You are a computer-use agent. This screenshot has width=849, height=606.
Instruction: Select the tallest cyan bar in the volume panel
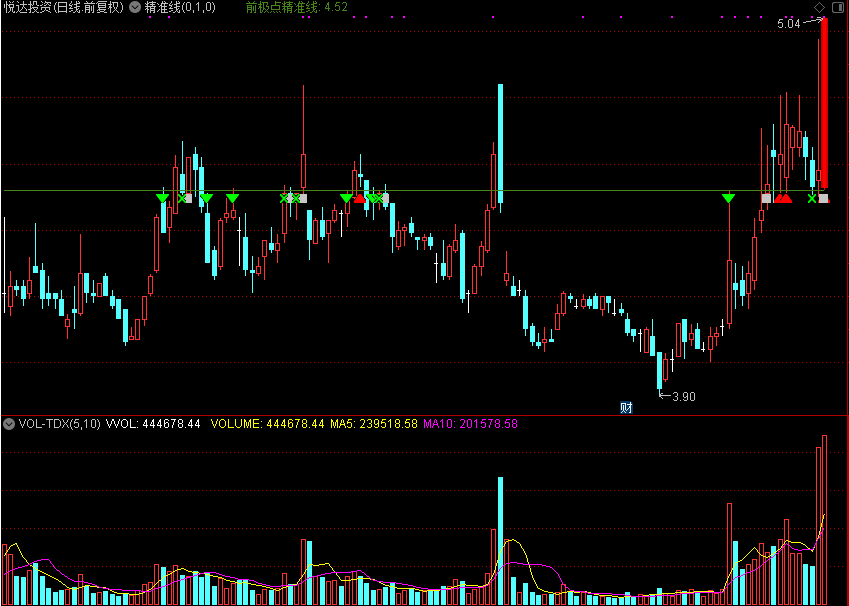[x=500, y=541]
